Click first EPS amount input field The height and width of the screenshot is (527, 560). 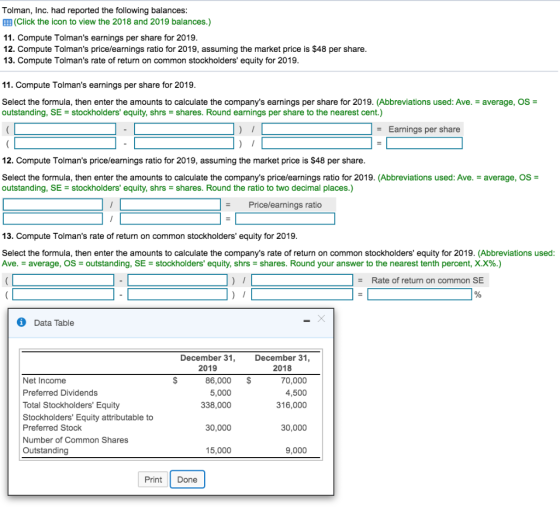coord(65,143)
